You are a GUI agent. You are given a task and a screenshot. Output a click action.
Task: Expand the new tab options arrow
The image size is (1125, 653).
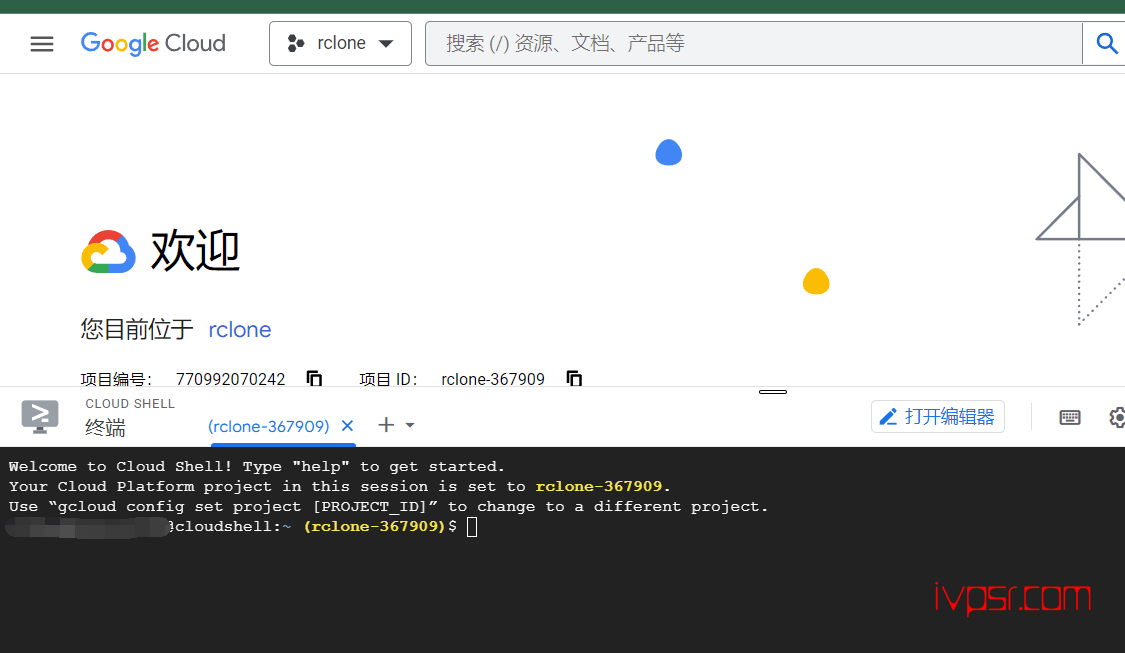(x=410, y=425)
